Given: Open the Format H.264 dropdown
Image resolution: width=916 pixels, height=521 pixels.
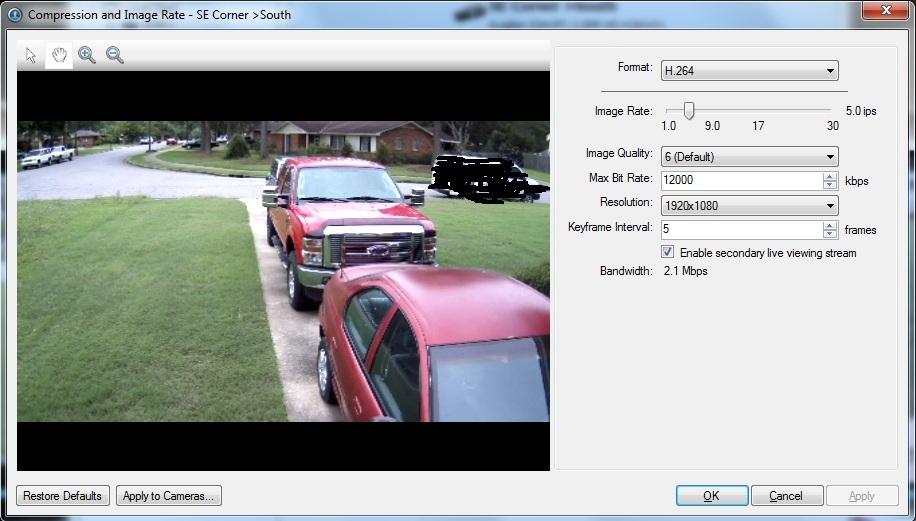Looking at the screenshot, I should tap(749, 71).
